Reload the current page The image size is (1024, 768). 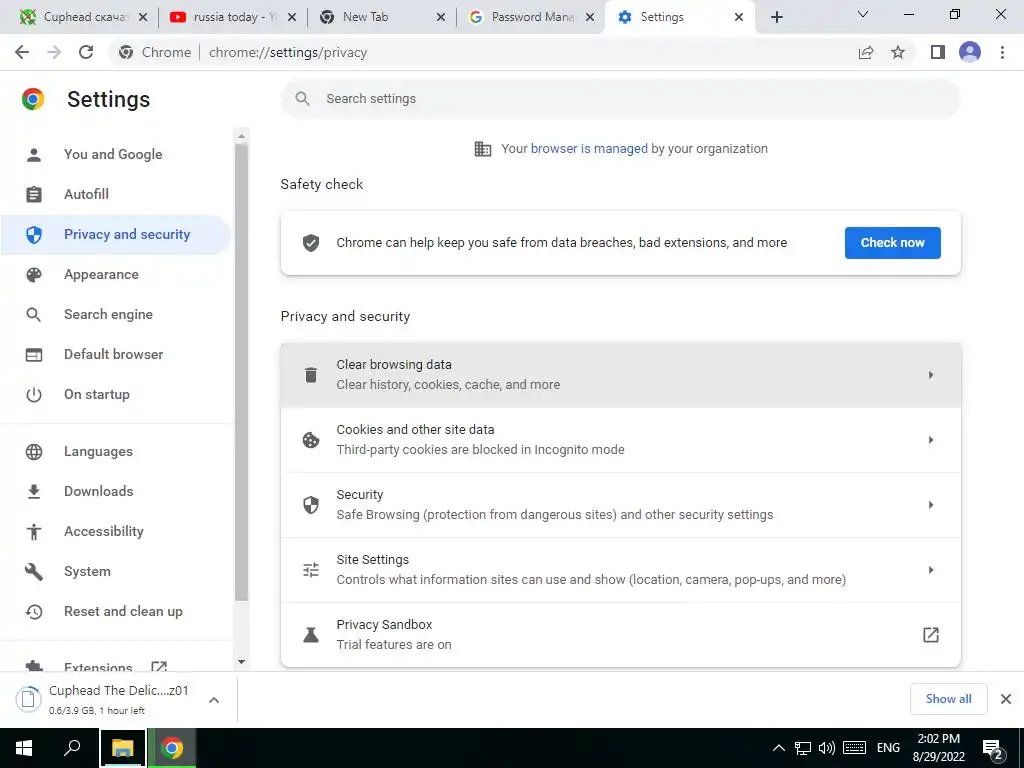86,52
